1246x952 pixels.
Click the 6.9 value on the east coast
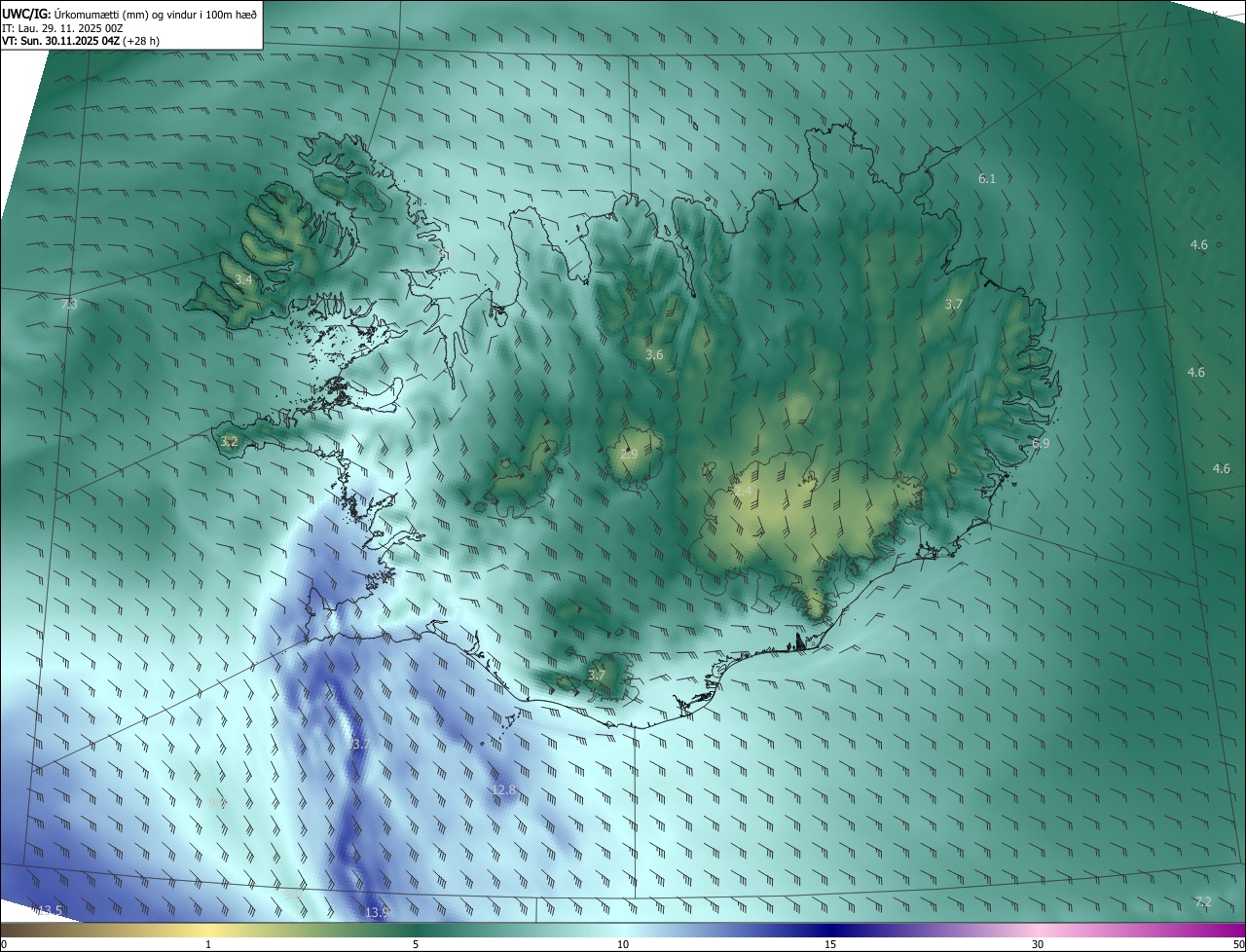point(1041,444)
